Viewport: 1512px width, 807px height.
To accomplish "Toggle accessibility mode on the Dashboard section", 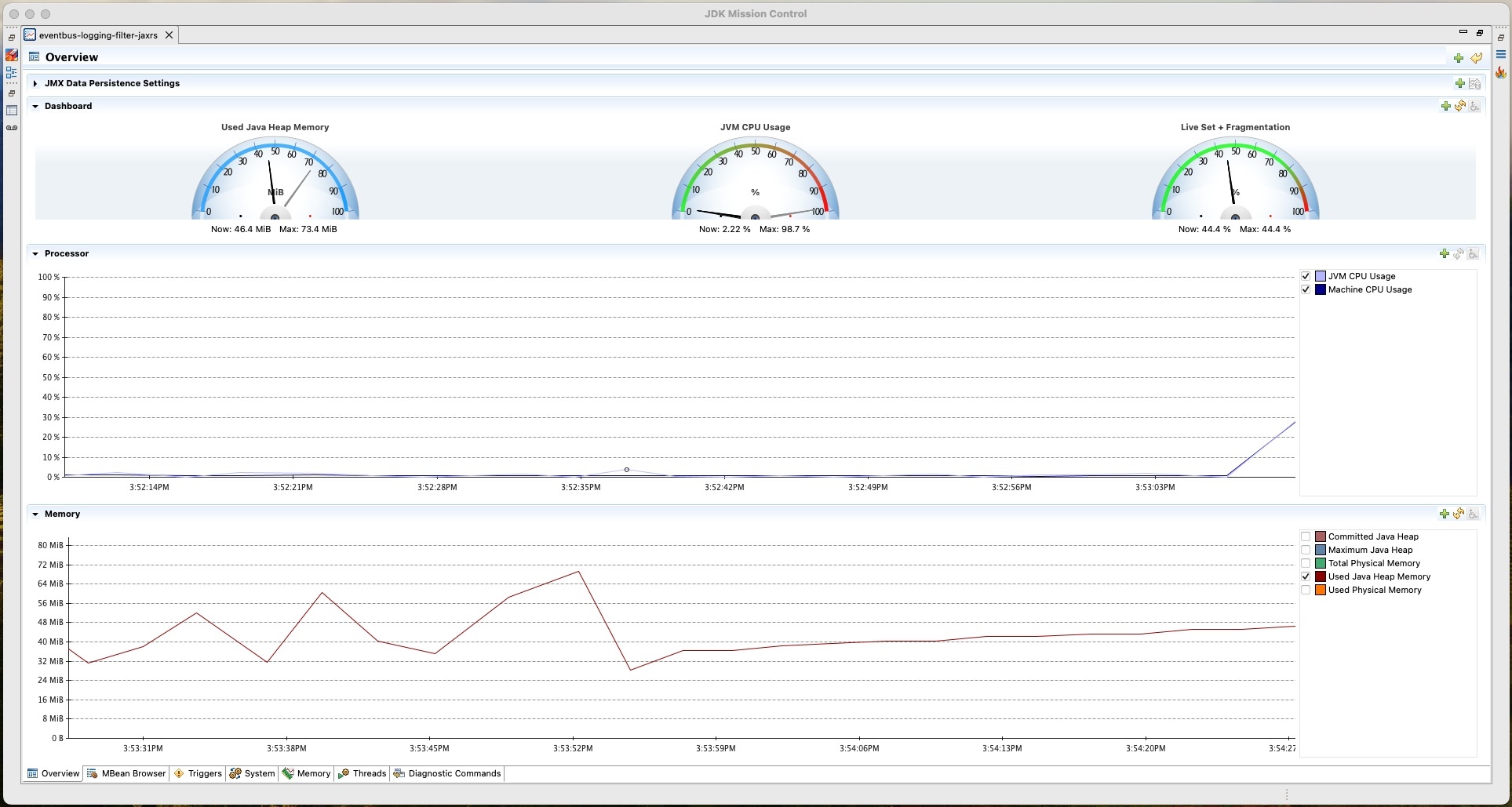I will point(1474,106).
